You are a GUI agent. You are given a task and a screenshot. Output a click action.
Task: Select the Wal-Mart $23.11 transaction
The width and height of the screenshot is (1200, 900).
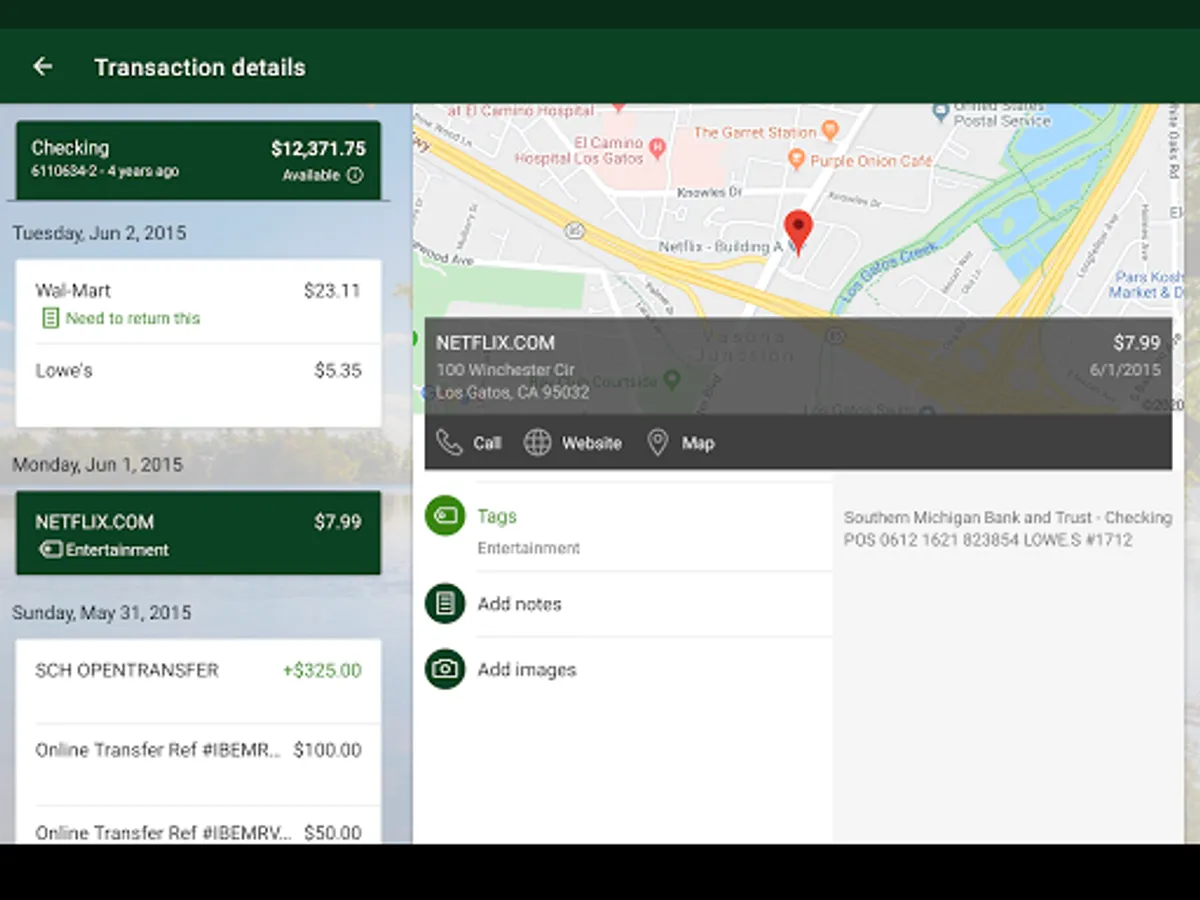198,302
